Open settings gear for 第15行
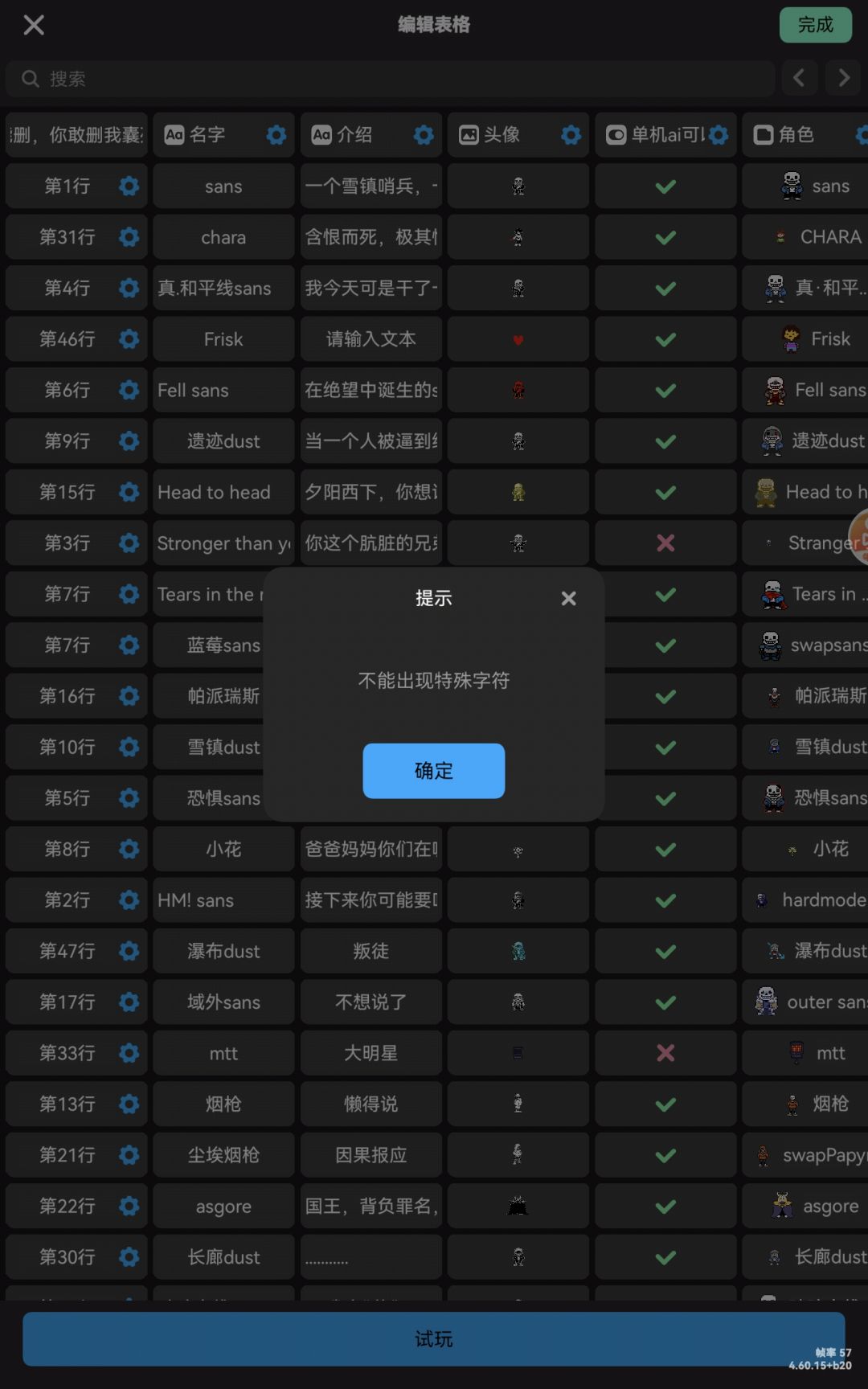 point(129,492)
